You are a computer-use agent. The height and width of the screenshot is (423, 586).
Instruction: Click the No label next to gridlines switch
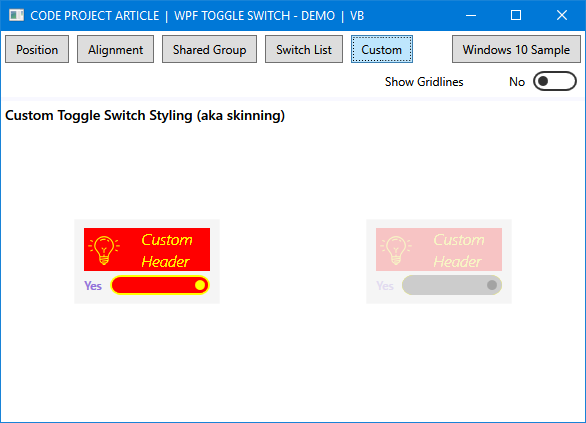(517, 82)
